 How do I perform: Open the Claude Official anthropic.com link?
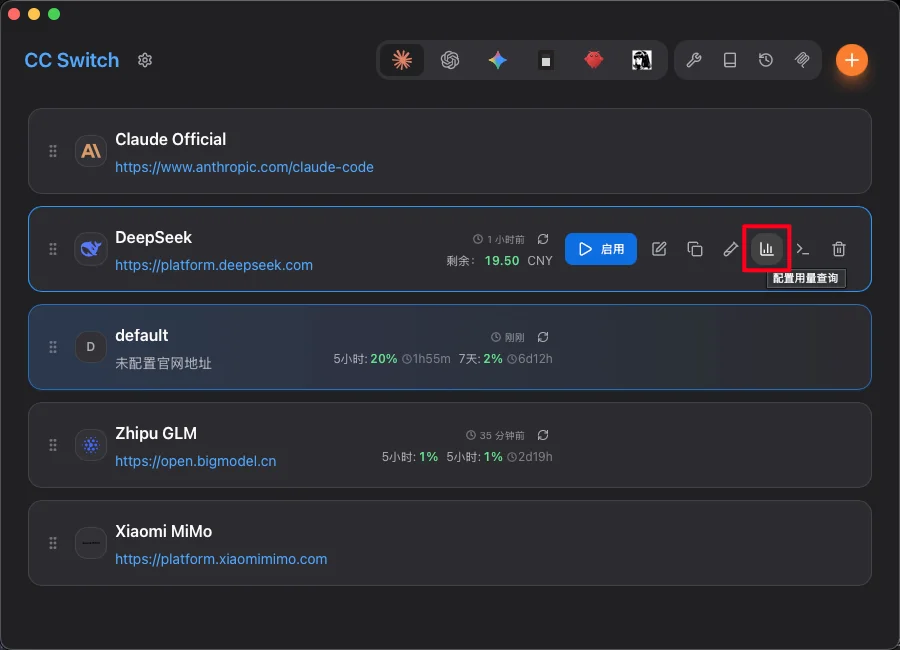(244, 167)
